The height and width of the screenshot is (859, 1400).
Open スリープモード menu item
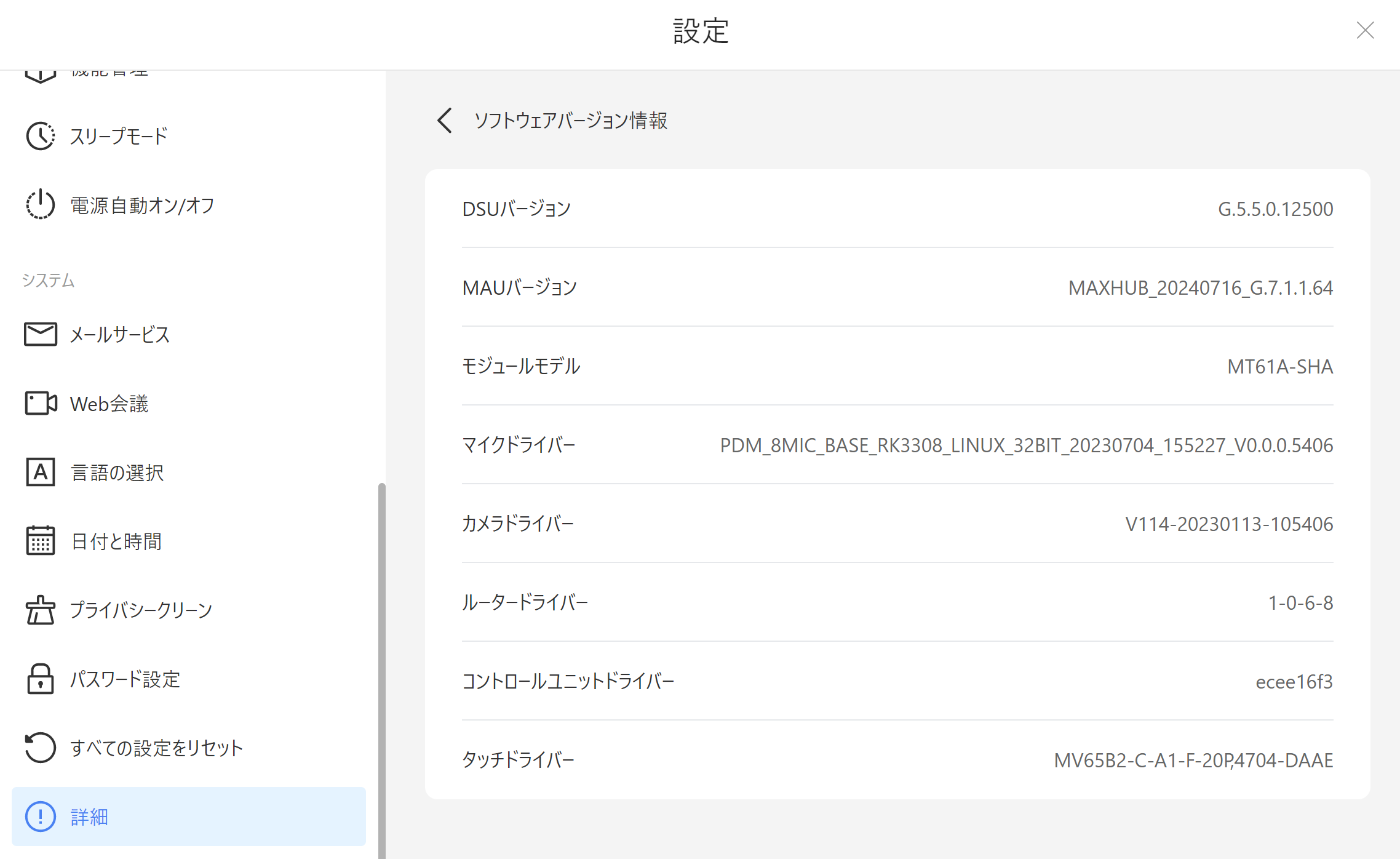click(119, 136)
